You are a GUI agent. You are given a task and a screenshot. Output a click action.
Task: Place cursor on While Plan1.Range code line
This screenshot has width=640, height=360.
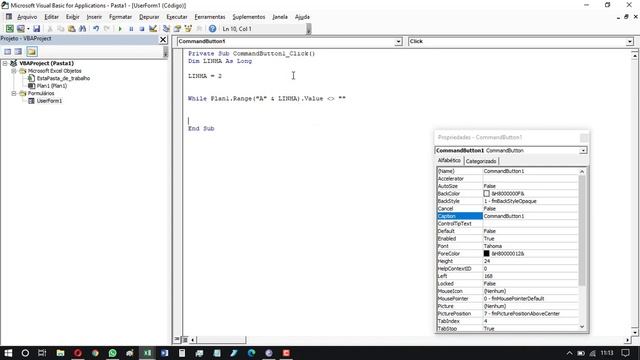pos(267,98)
